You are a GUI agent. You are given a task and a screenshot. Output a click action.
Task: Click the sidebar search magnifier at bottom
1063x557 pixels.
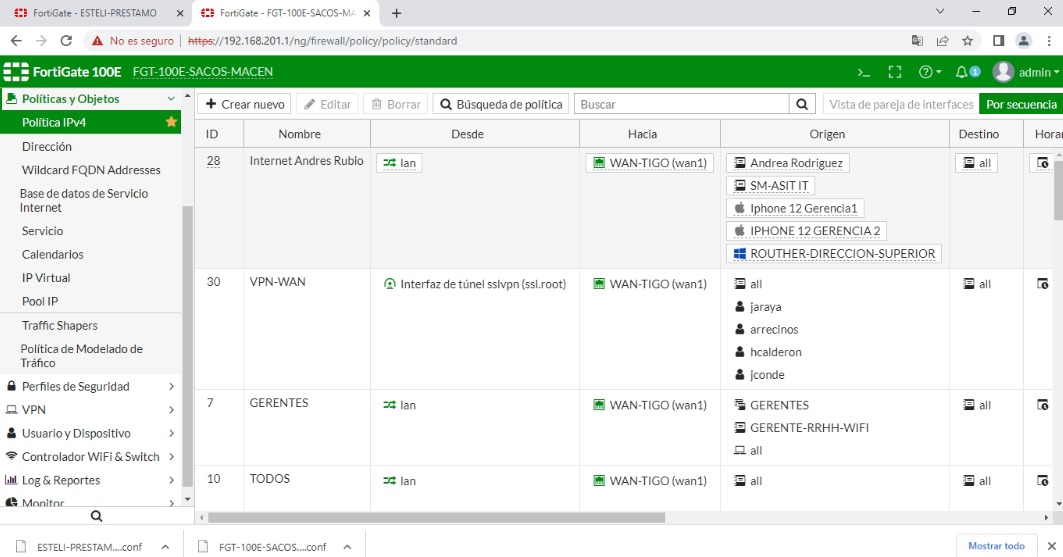tap(96, 516)
